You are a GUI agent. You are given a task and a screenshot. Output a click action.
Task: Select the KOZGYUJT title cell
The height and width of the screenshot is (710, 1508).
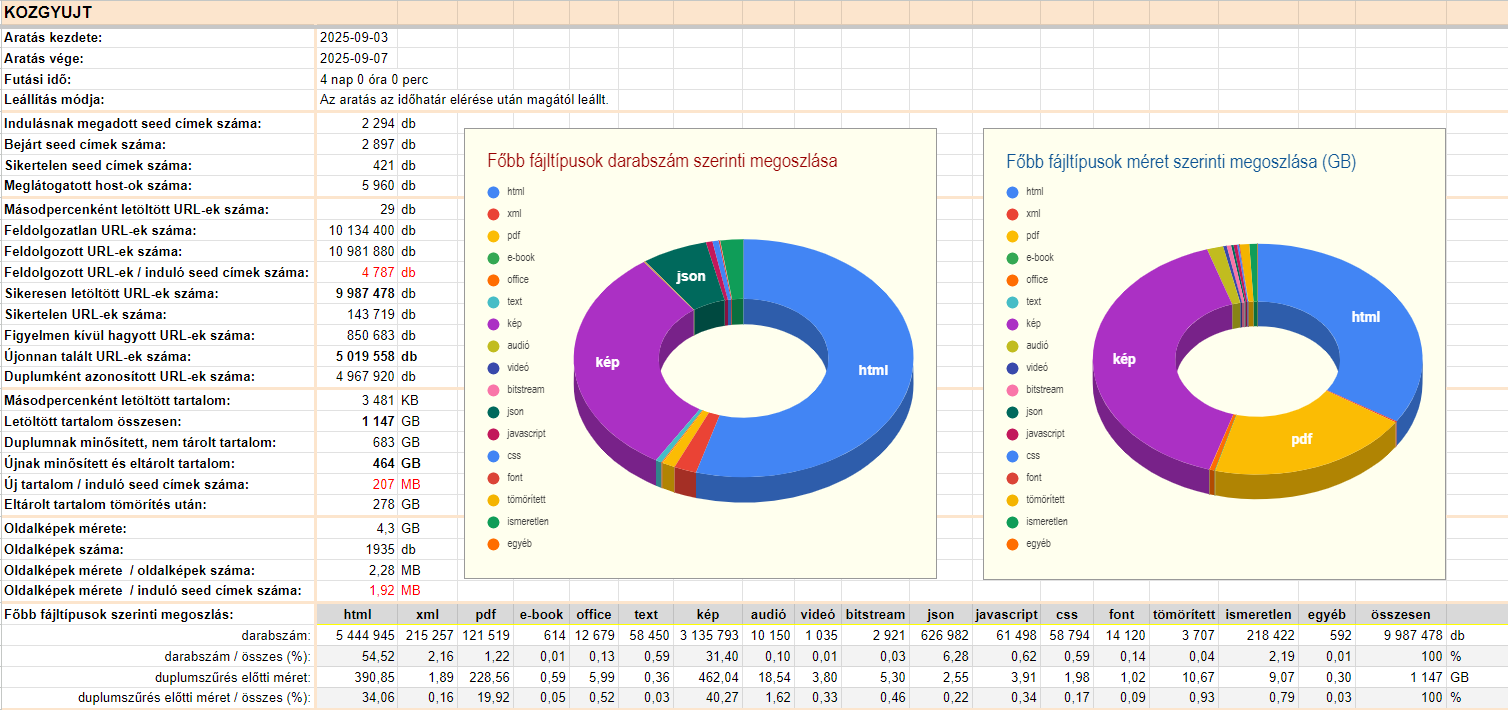pyautogui.click(x=48, y=12)
